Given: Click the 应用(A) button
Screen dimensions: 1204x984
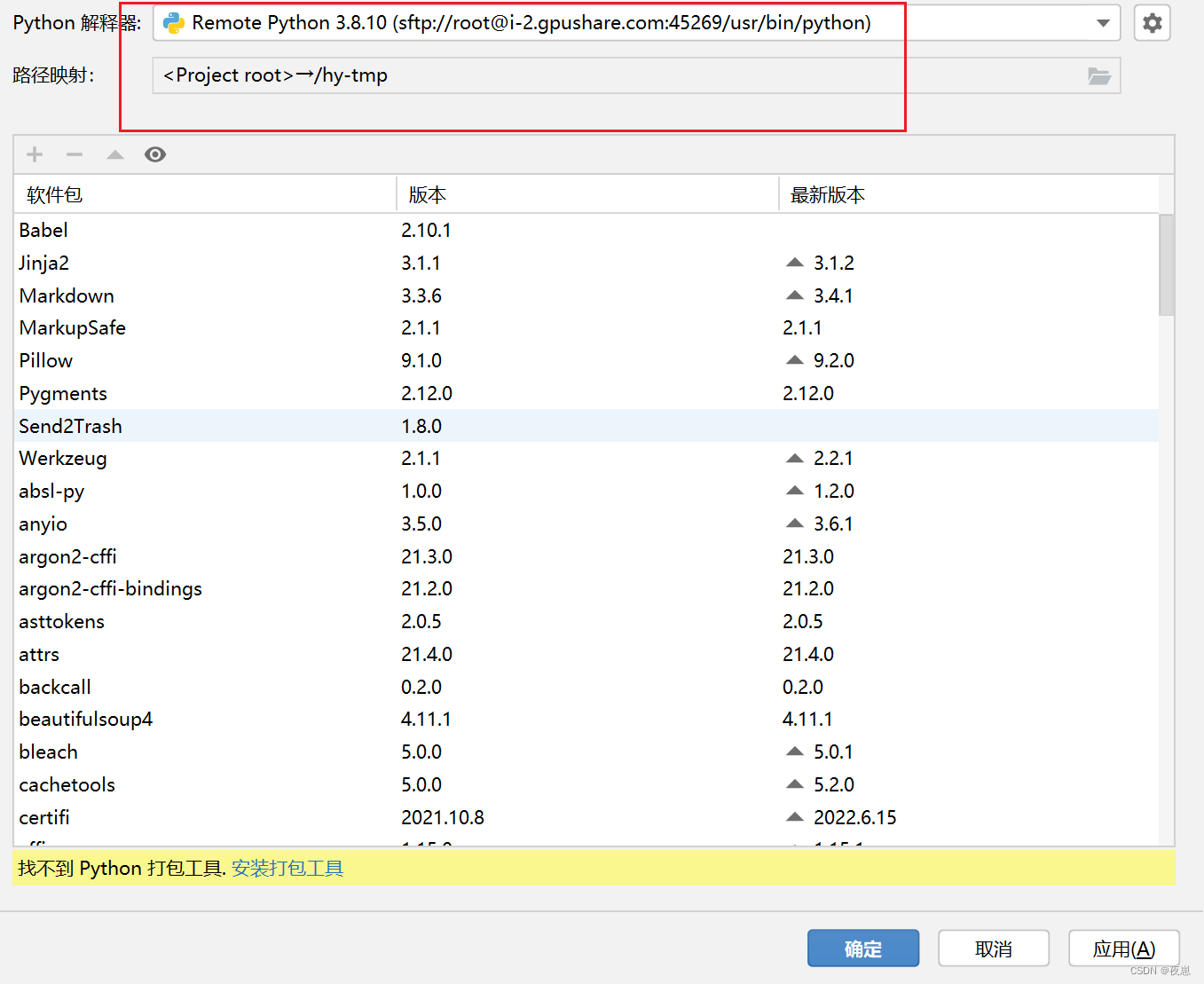Looking at the screenshot, I should (x=1124, y=949).
